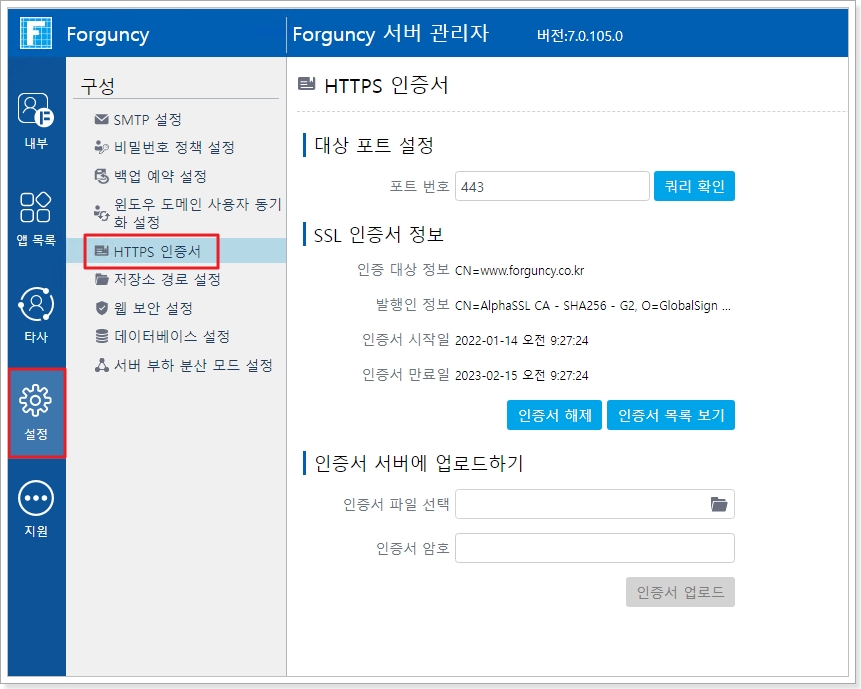The width and height of the screenshot is (861, 689).
Task: Click the 인증서 해제 button
Action: point(555,415)
